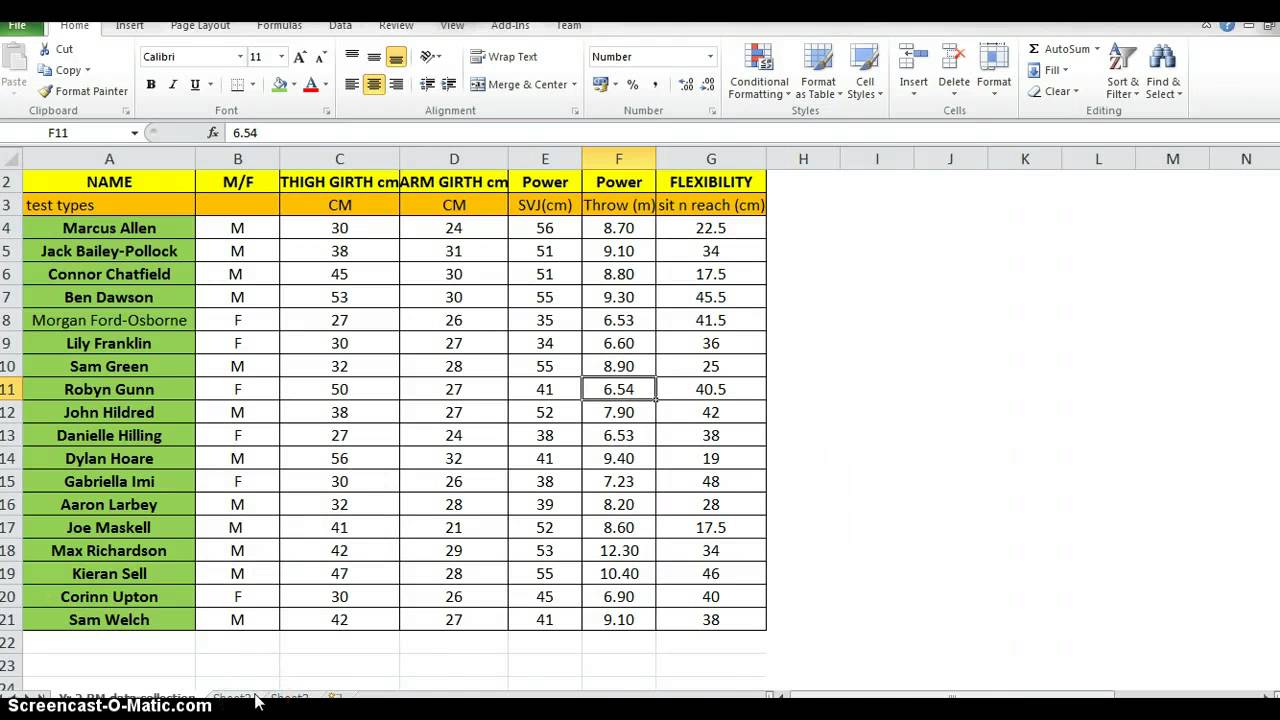Toggle Underline formatting

tap(195, 85)
